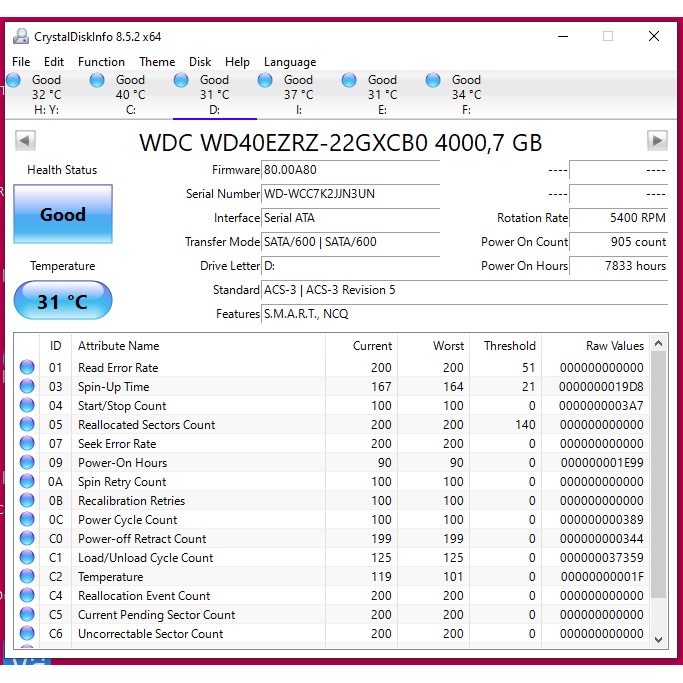Click the Interface field Serial ATA

(x=350, y=218)
